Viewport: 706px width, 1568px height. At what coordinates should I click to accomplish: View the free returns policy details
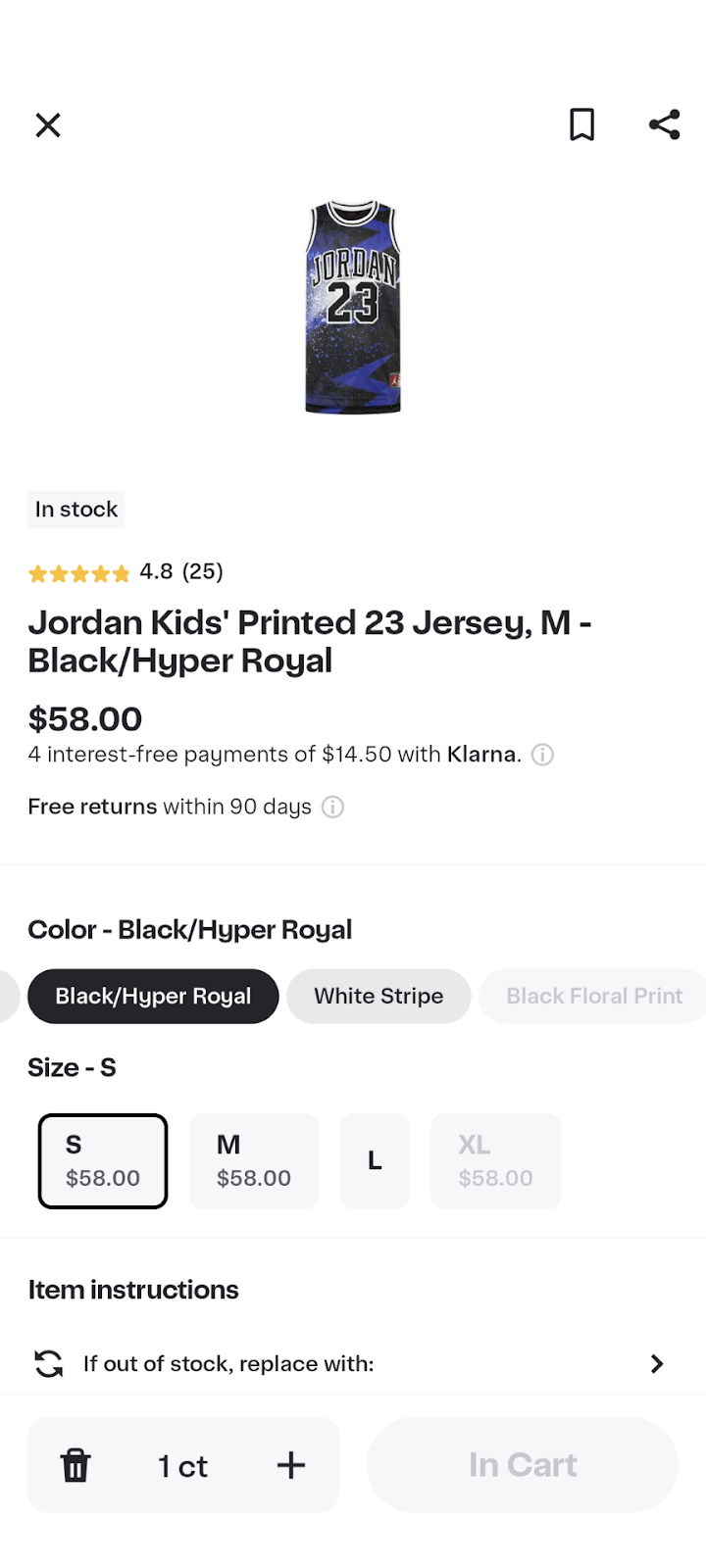(331, 807)
